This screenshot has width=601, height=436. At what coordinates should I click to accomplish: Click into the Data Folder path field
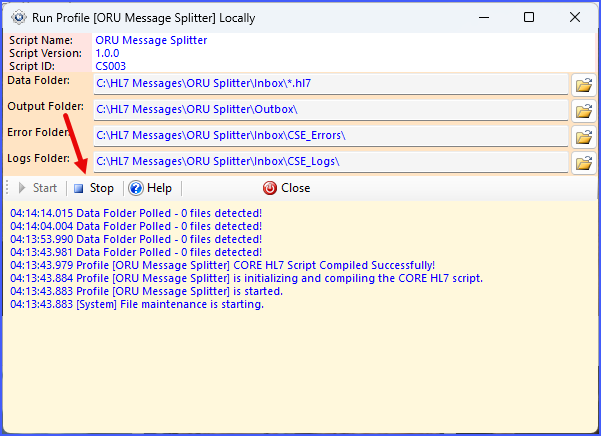coord(331,84)
